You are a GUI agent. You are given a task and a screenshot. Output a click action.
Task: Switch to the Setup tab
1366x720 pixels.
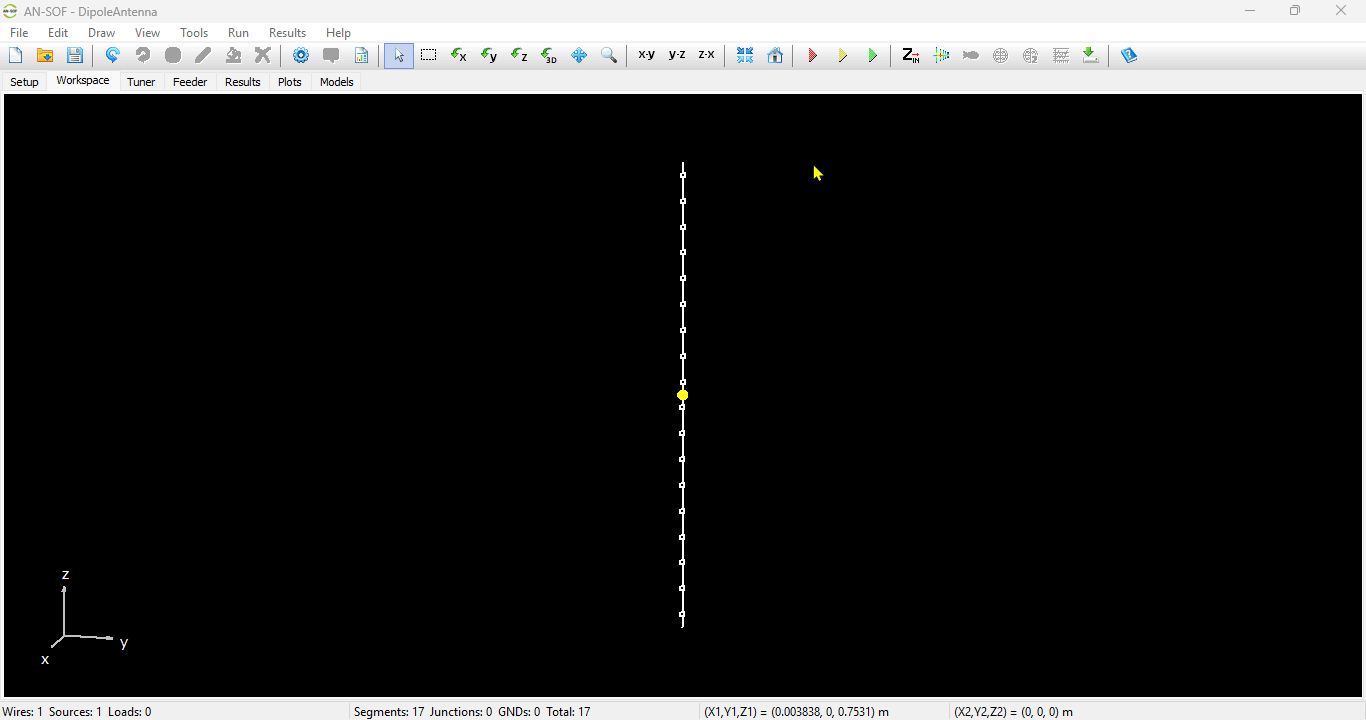coord(24,82)
